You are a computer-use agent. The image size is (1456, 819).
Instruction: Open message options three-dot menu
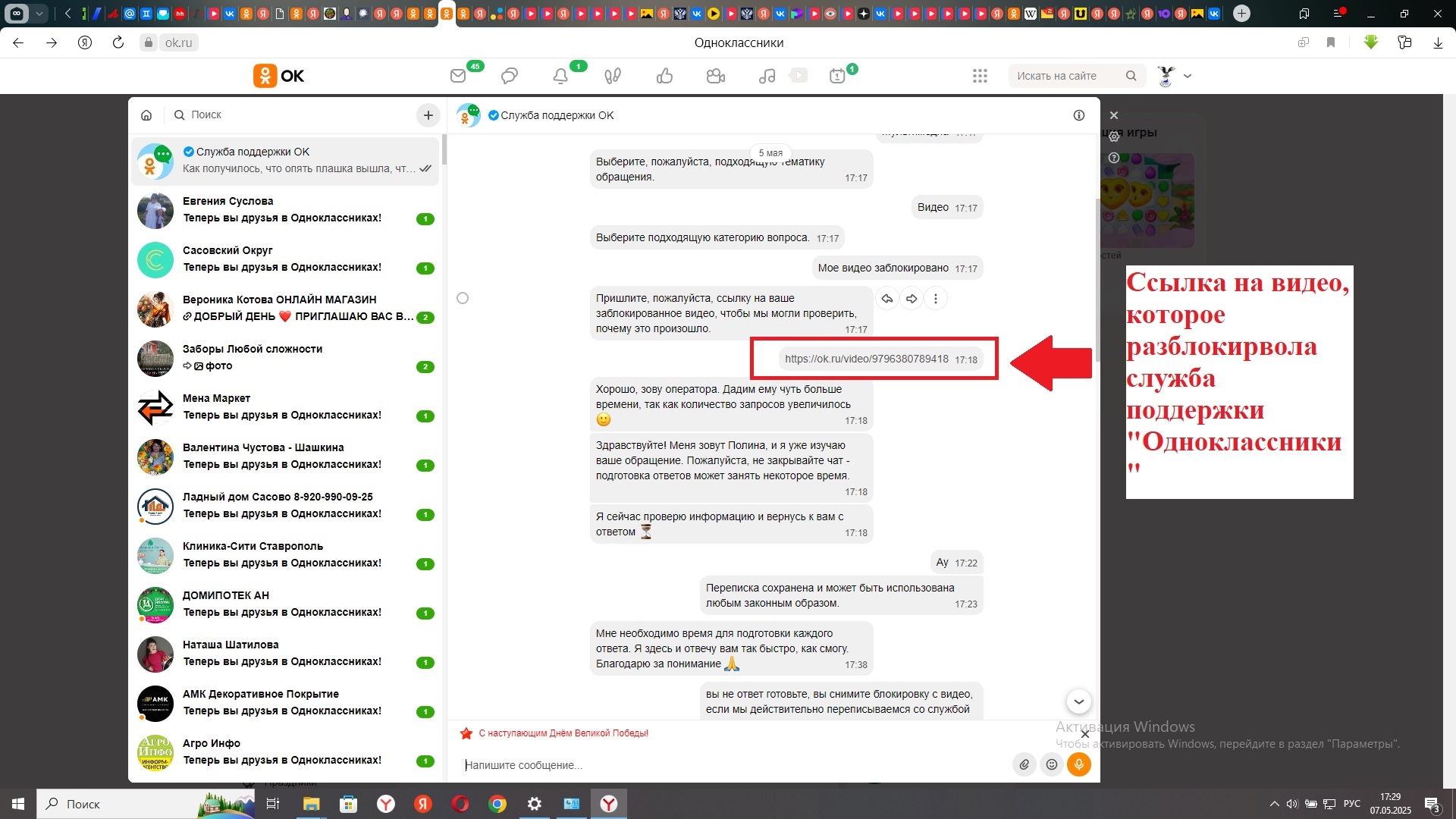[936, 299]
